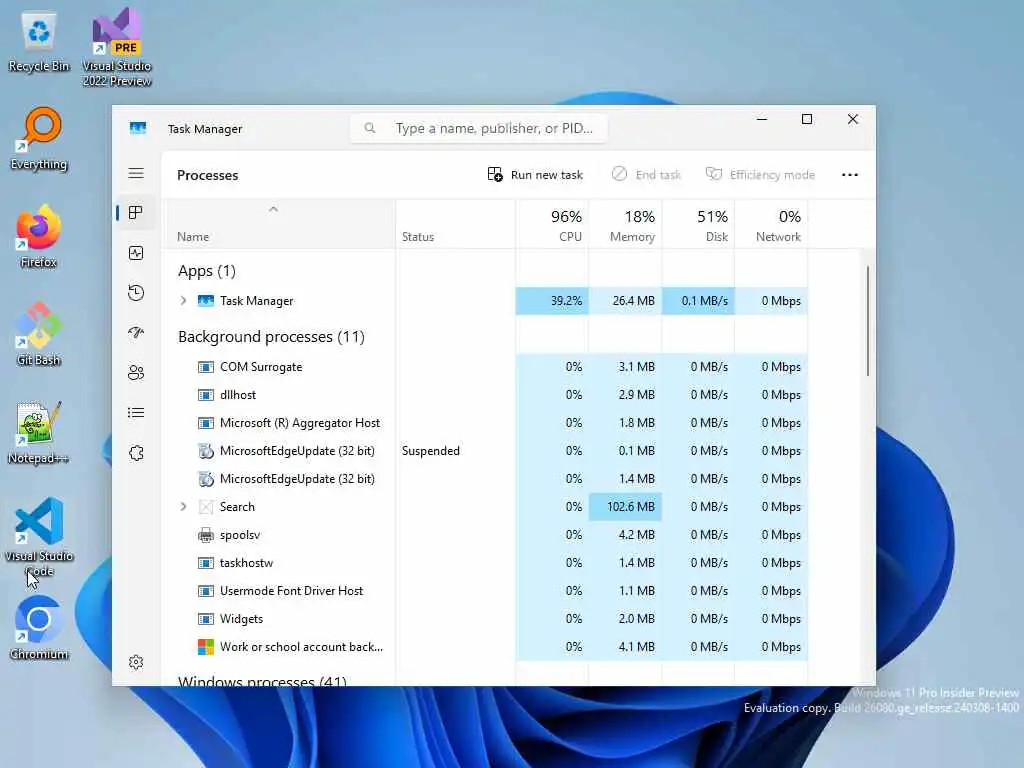
Task: Click the 0.1 MB/s disk cell for Task Manager
Action: tap(698, 300)
